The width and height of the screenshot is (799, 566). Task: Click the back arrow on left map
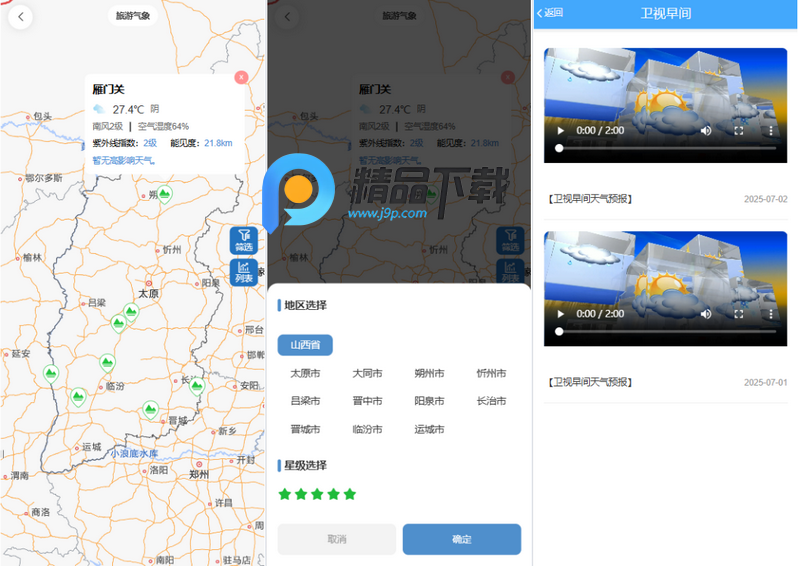pyautogui.click(x=21, y=17)
